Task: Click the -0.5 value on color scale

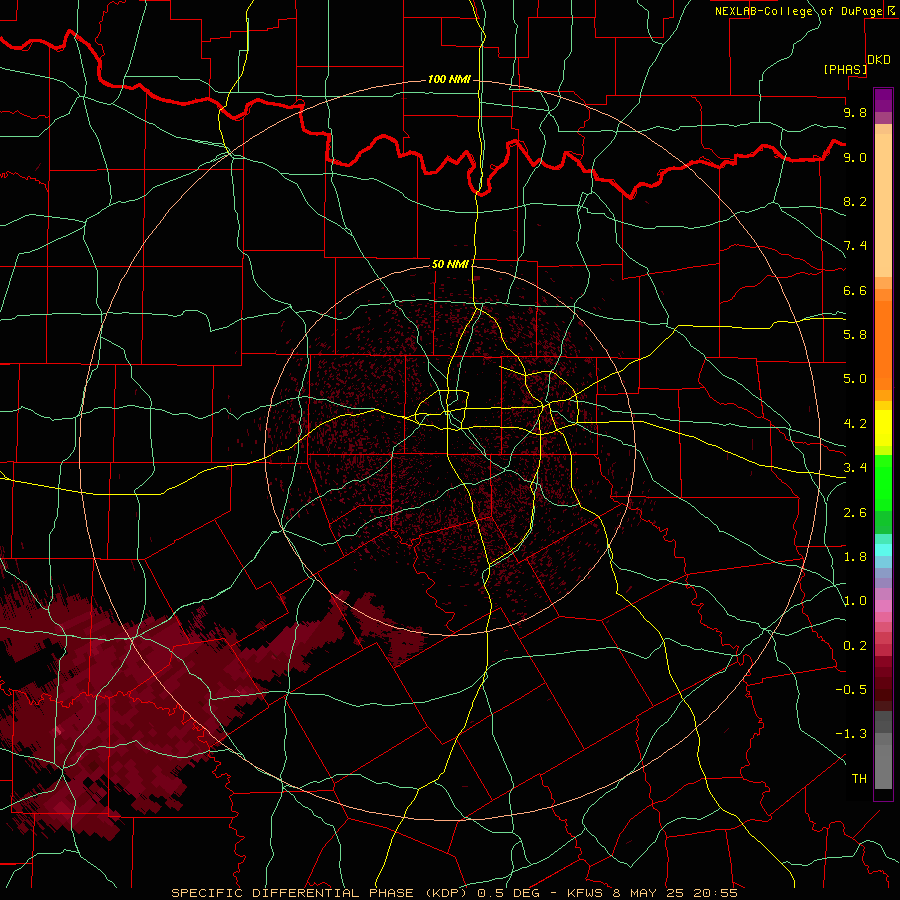Action: click(851, 690)
